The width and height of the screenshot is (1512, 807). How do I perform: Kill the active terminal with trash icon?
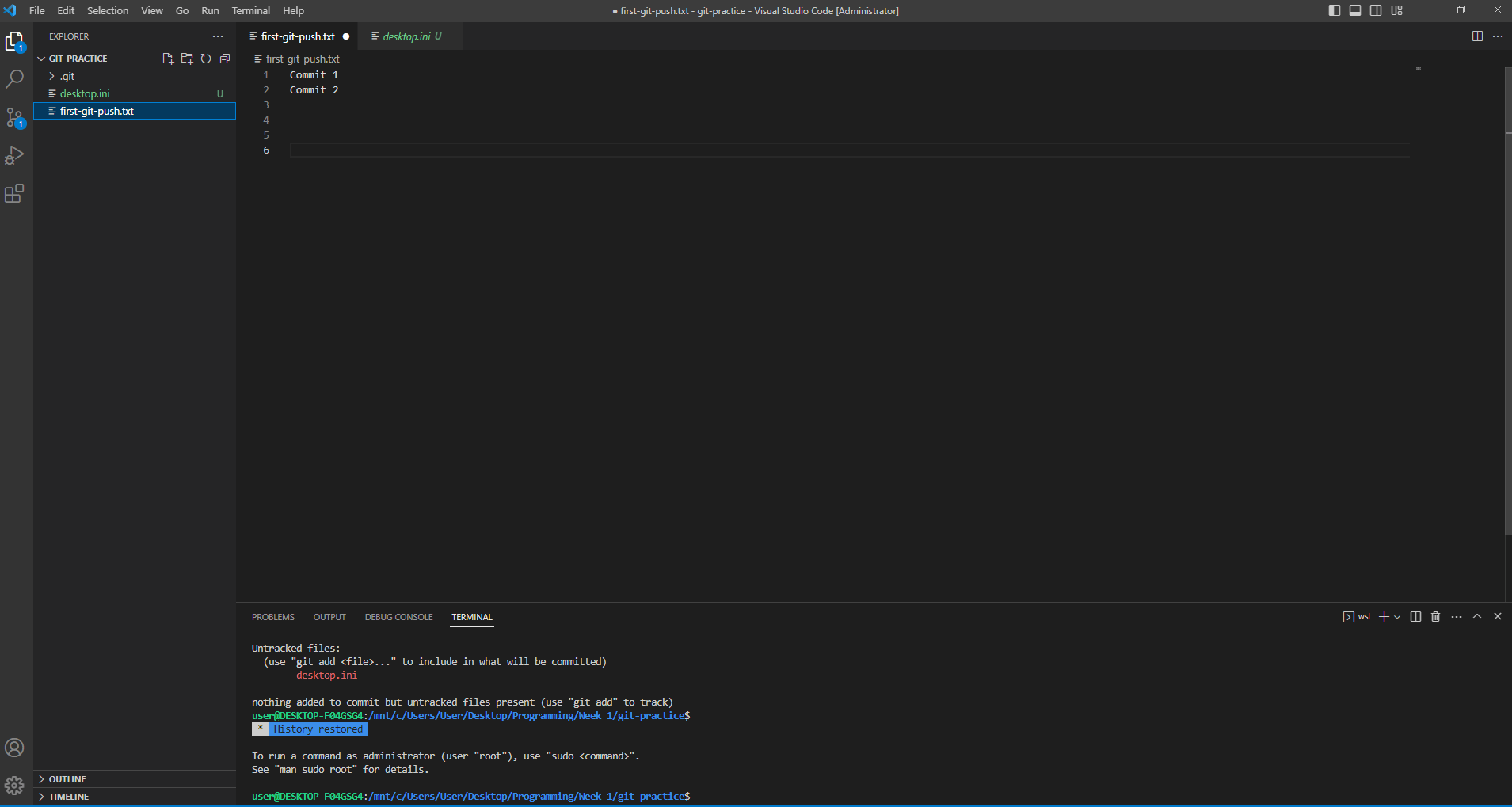[1434, 616]
